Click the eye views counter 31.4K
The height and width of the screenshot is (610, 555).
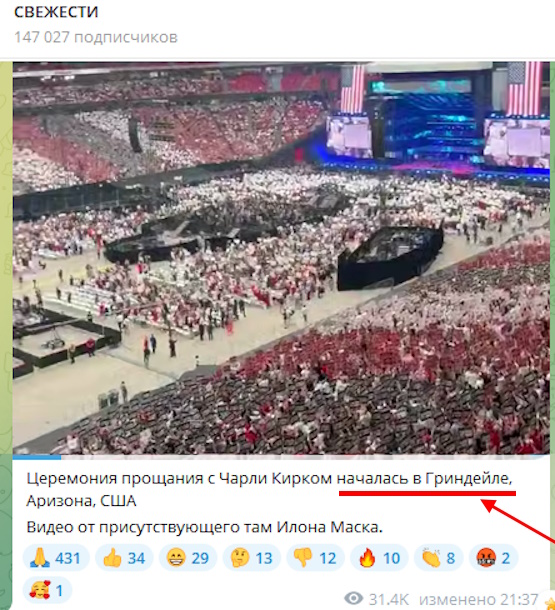[x=376, y=599]
